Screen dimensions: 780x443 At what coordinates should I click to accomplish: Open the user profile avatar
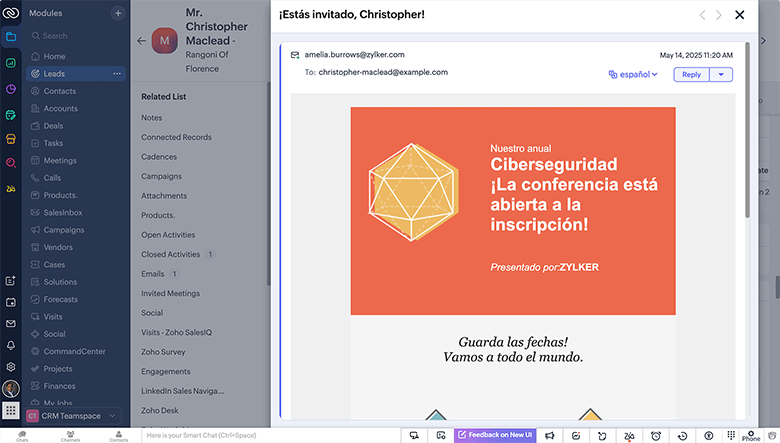pos(10,388)
